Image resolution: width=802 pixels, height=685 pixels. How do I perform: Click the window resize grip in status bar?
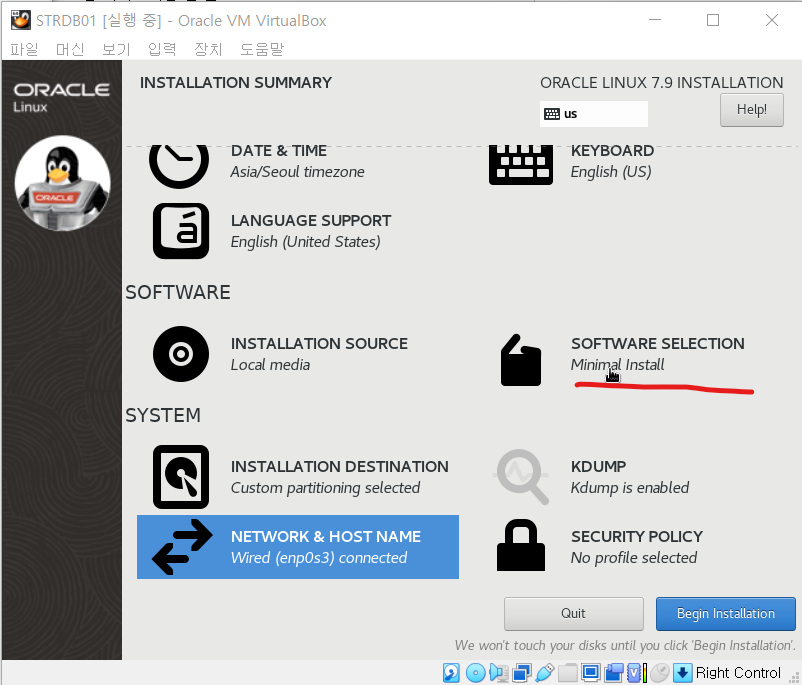click(795, 677)
